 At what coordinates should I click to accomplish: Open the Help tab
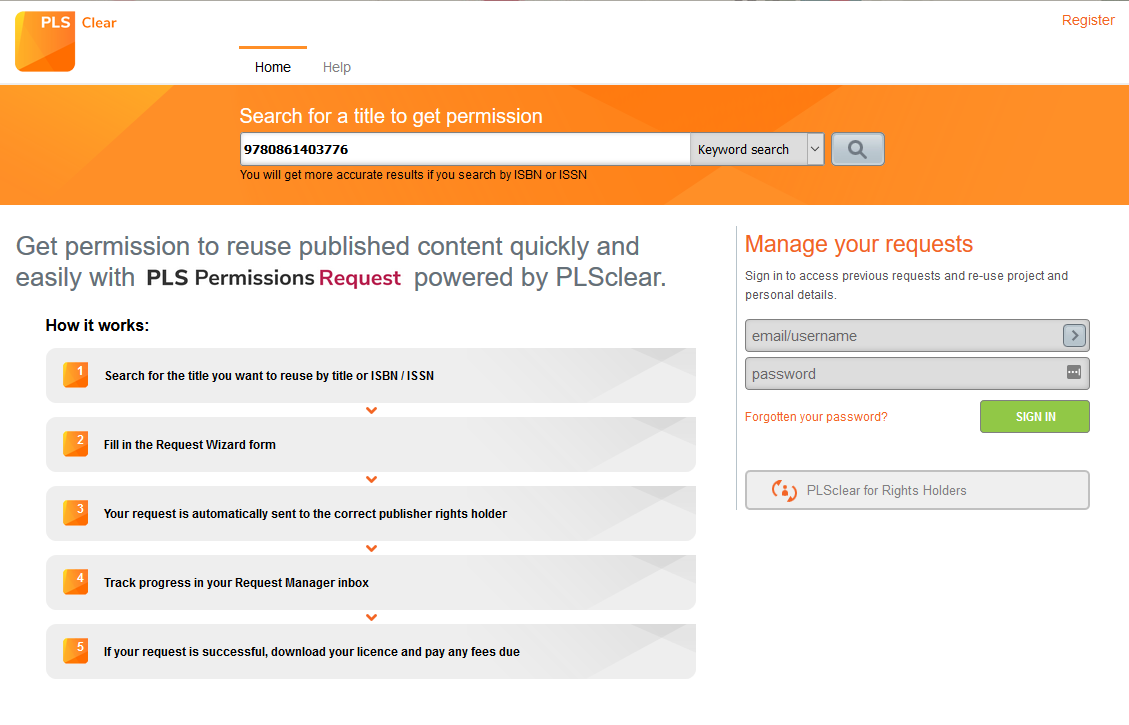tap(336, 67)
